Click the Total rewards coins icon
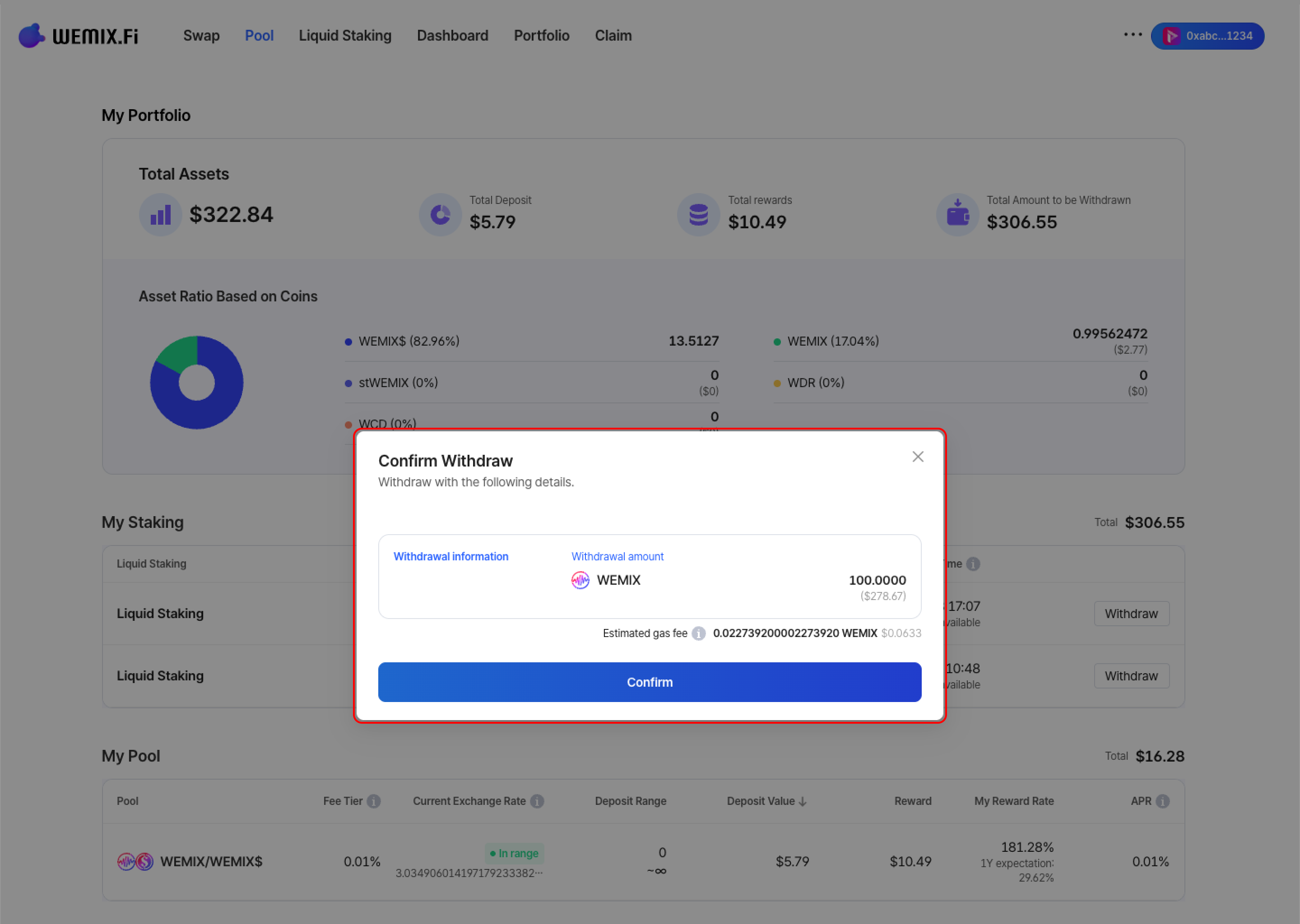The width and height of the screenshot is (1300, 924). pyautogui.click(x=698, y=215)
